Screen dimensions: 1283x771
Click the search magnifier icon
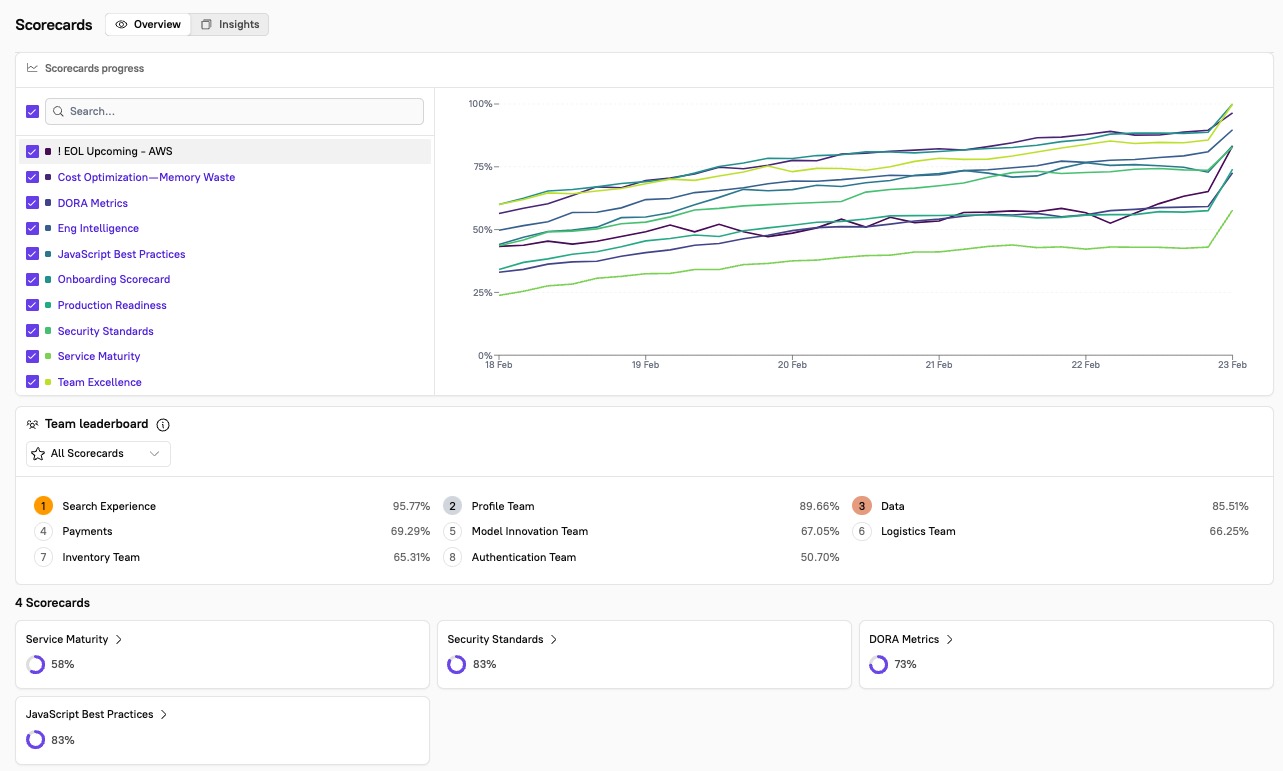click(59, 112)
